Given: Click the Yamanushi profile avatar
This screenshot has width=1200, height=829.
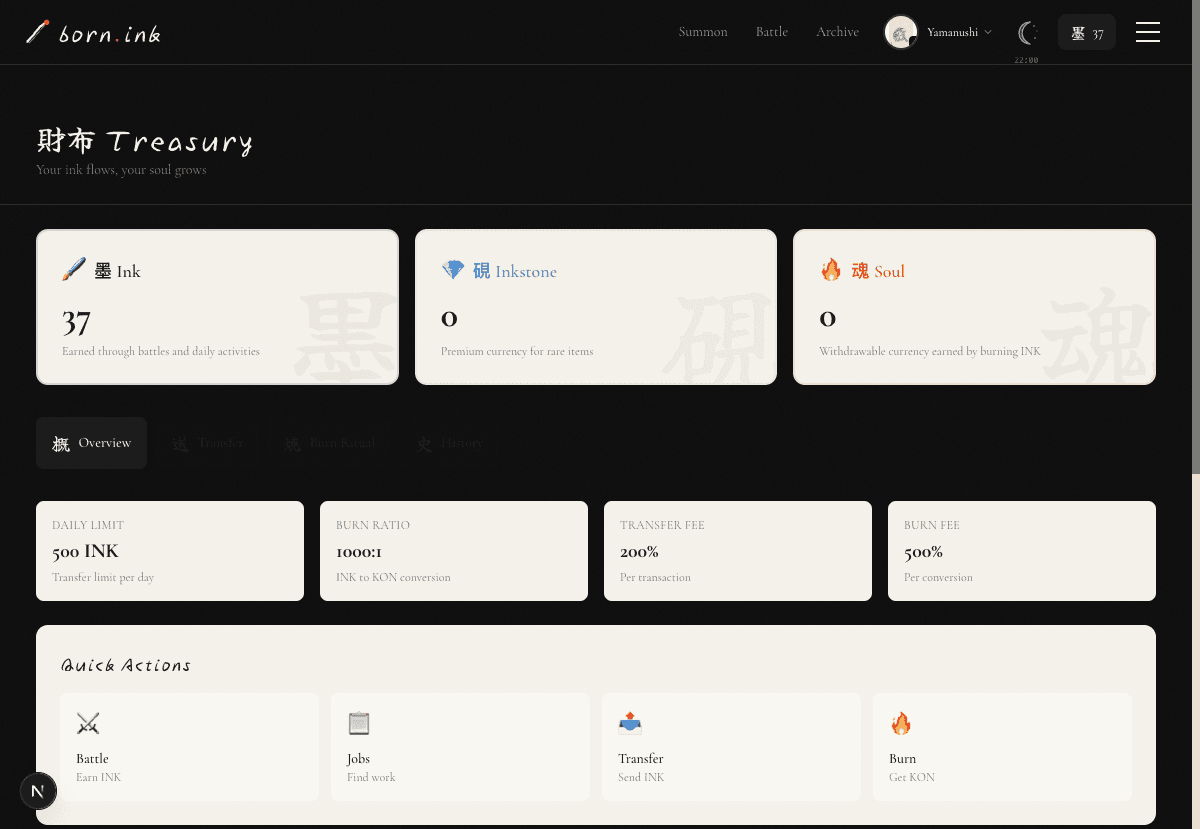Looking at the screenshot, I should click(x=901, y=33).
